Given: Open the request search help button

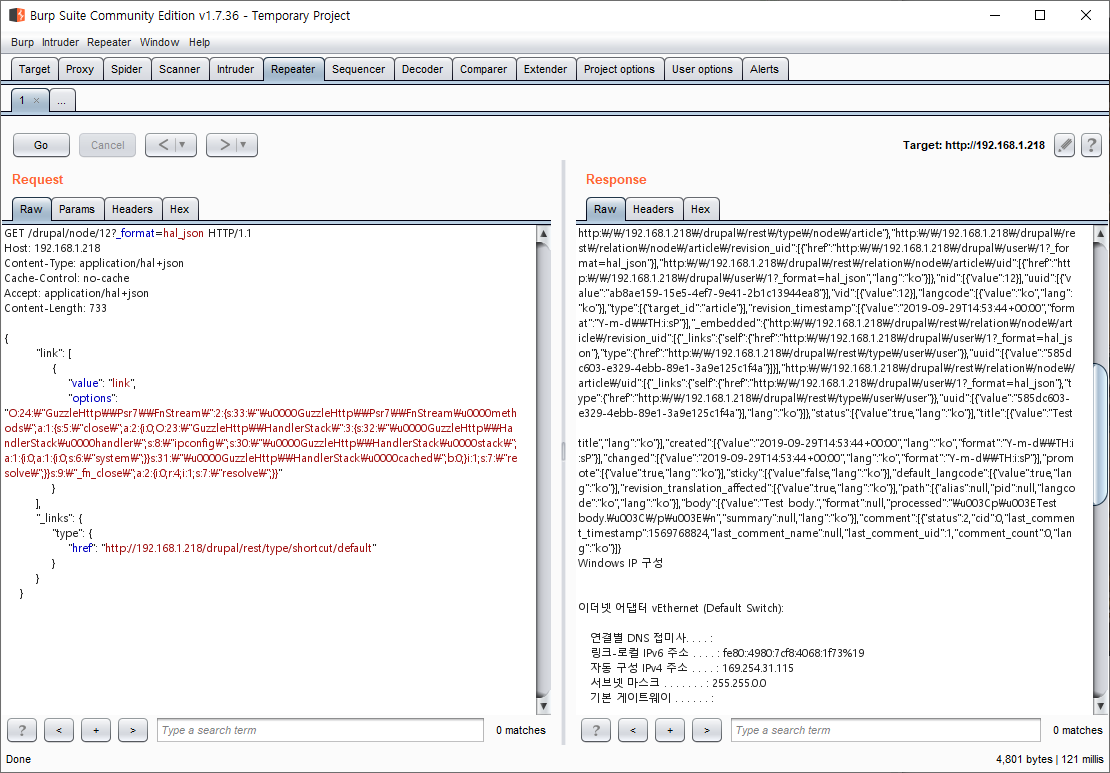Looking at the screenshot, I should (22, 730).
